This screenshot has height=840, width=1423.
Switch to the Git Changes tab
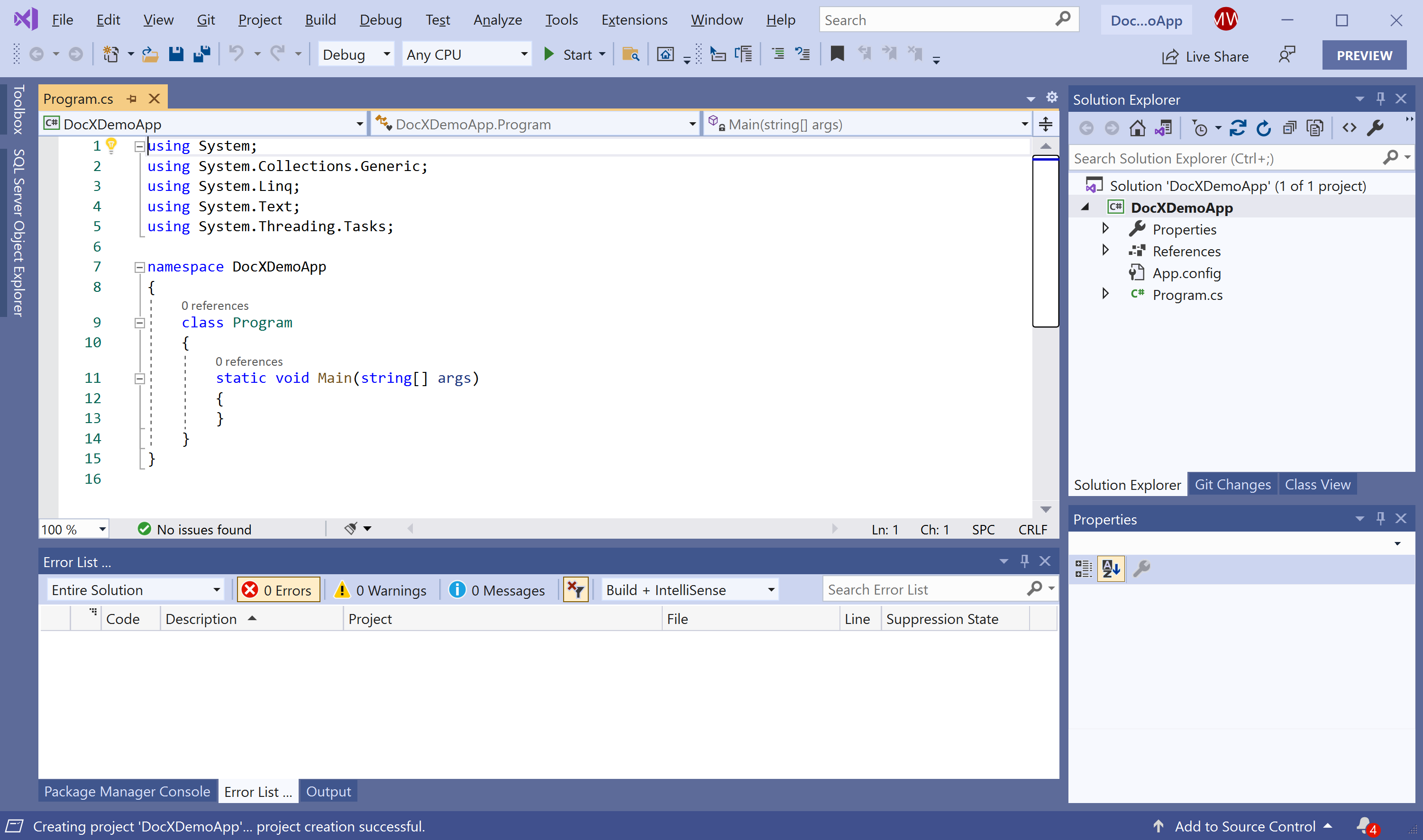point(1232,485)
